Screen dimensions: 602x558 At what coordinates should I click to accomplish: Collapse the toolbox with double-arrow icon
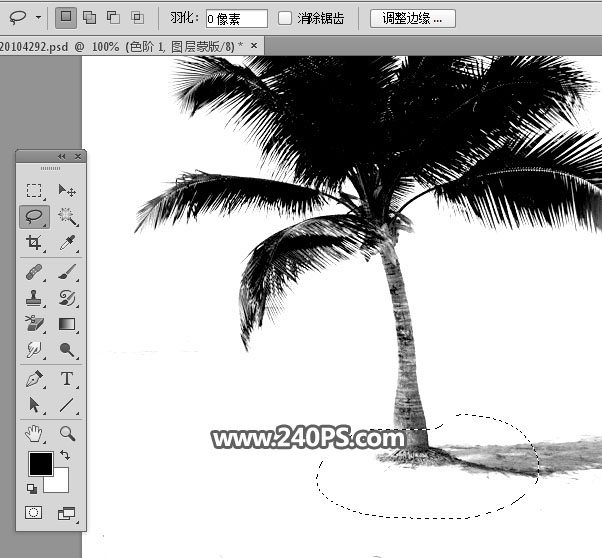tap(62, 156)
